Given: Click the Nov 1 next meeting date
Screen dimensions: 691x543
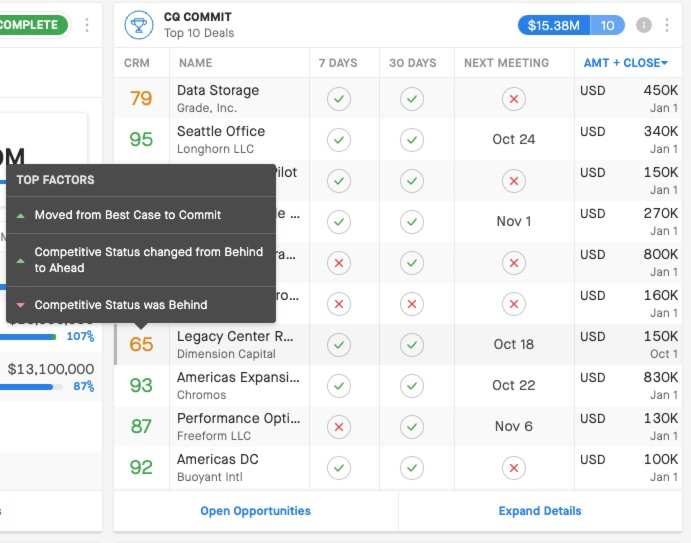Looking at the screenshot, I should coord(514,221).
